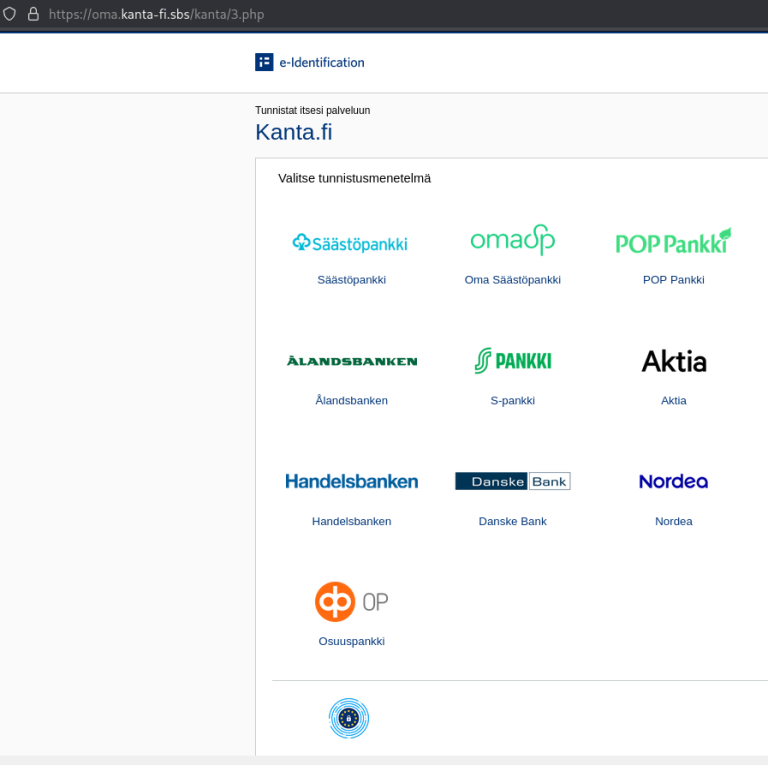Select the green S-Pankki logo

click(x=512, y=361)
